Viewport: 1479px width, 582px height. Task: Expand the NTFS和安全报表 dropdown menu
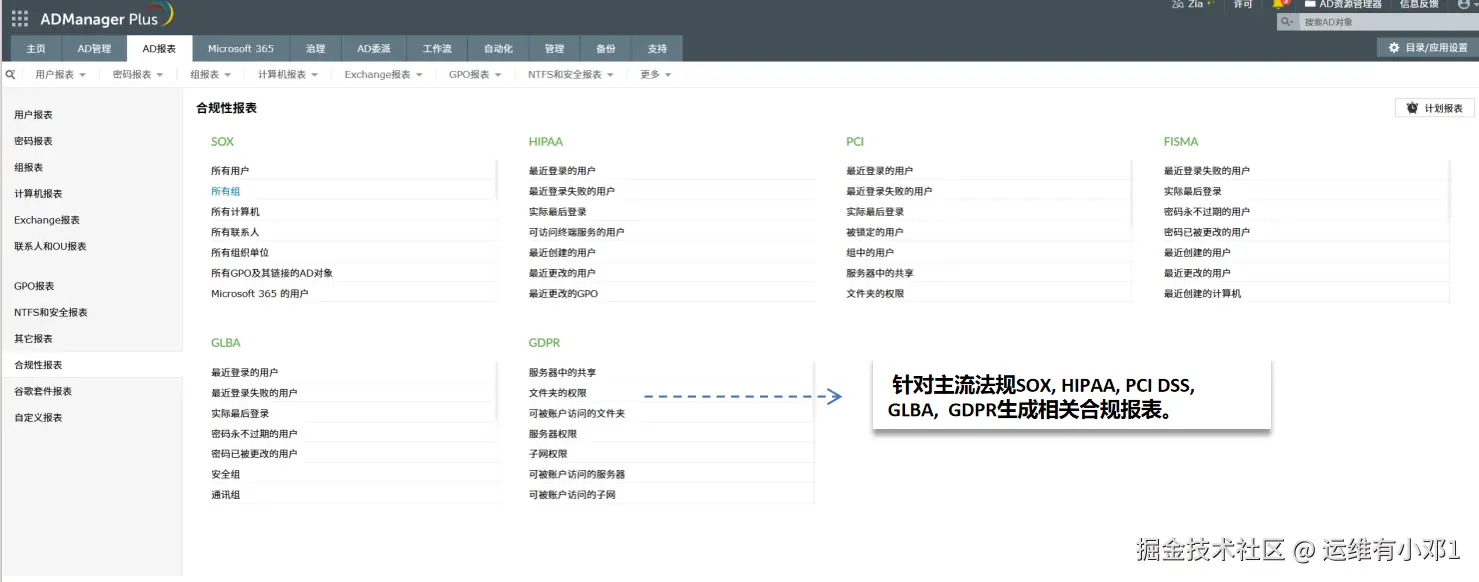[x=571, y=75]
